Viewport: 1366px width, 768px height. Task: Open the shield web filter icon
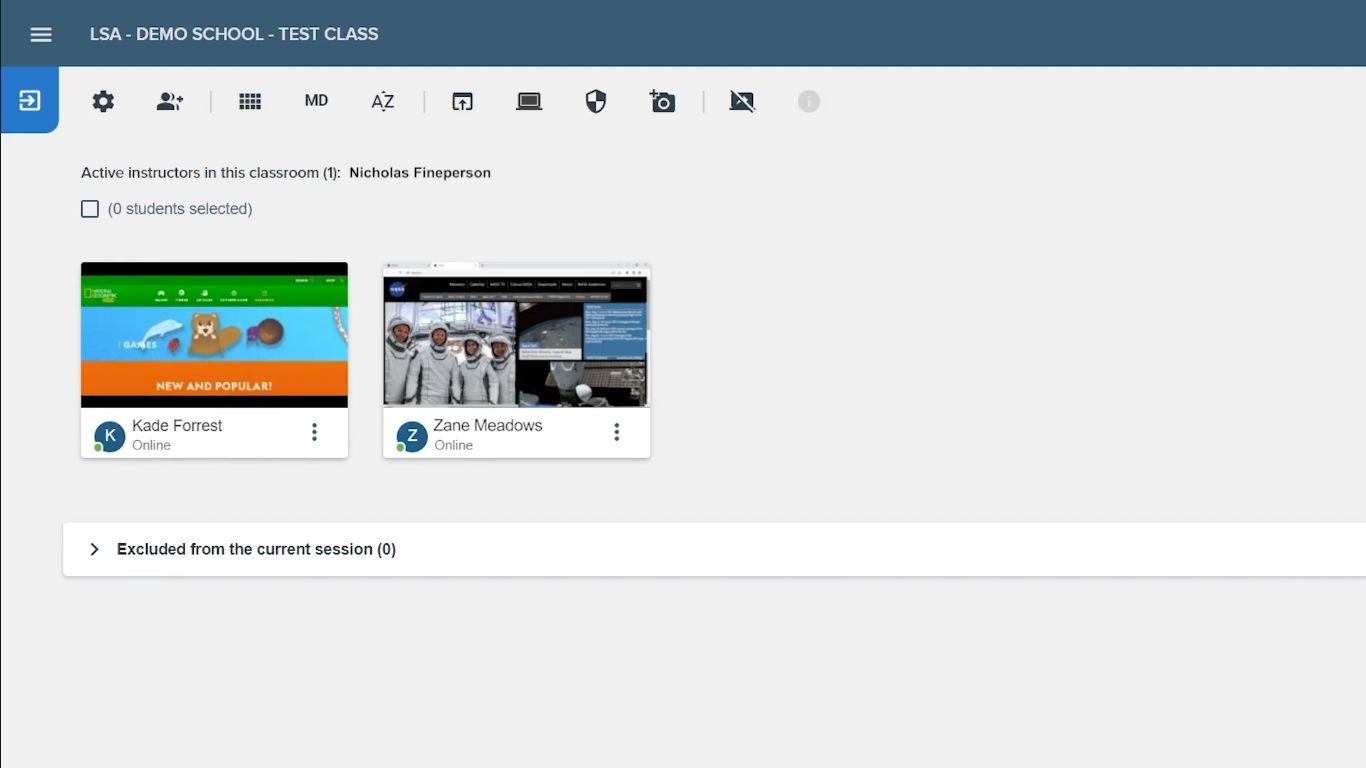point(596,101)
